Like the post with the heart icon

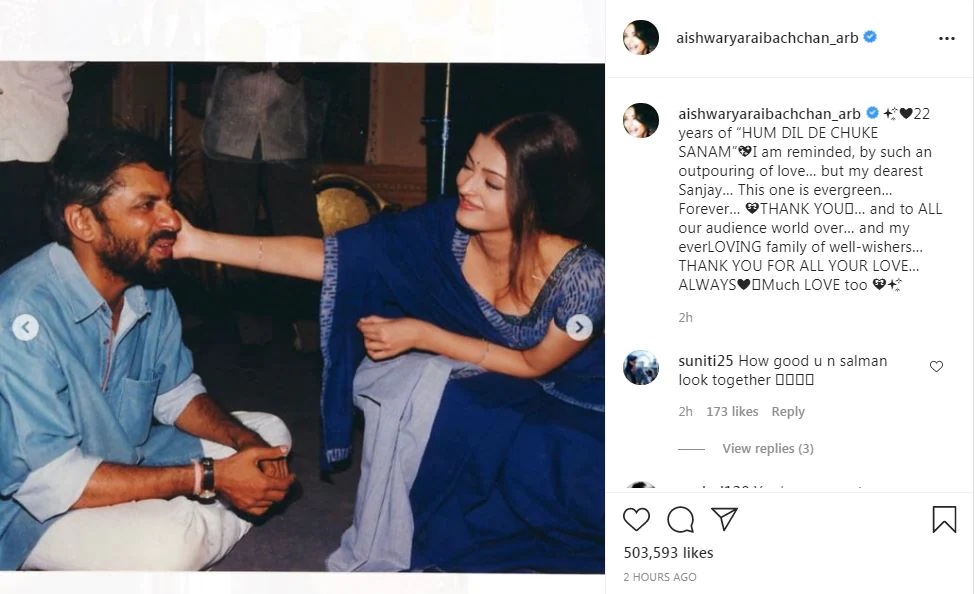[636, 519]
